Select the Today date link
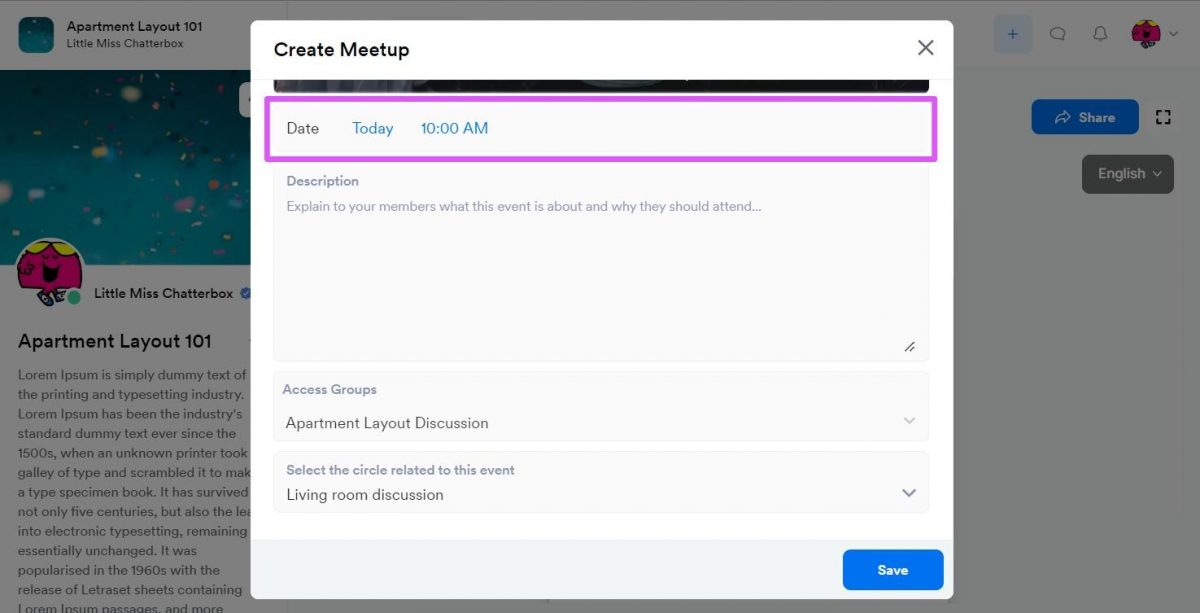 click(x=373, y=128)
